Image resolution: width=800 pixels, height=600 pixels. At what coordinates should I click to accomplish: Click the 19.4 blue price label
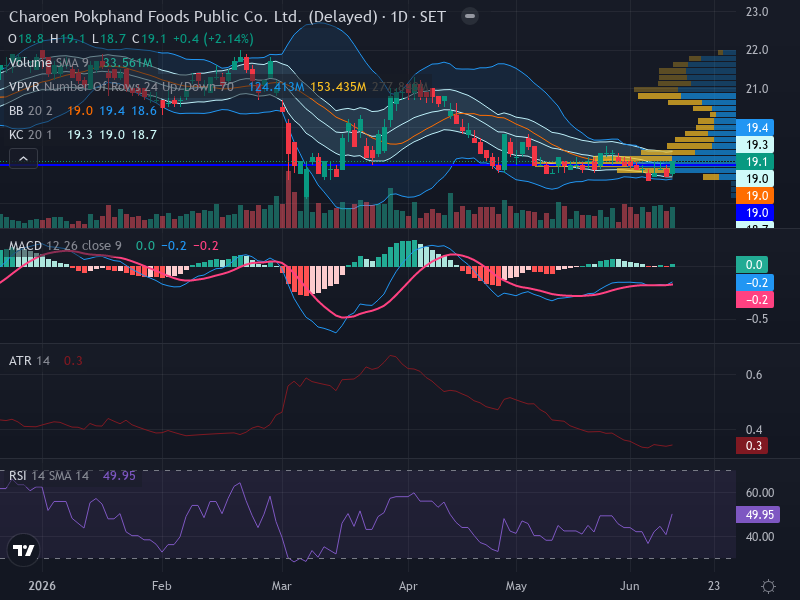pyautogui.click(x=755, y=128)
